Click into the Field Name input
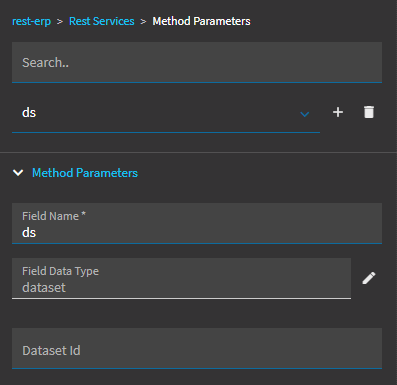Screen dimensions: 397x385 [197, 223]
